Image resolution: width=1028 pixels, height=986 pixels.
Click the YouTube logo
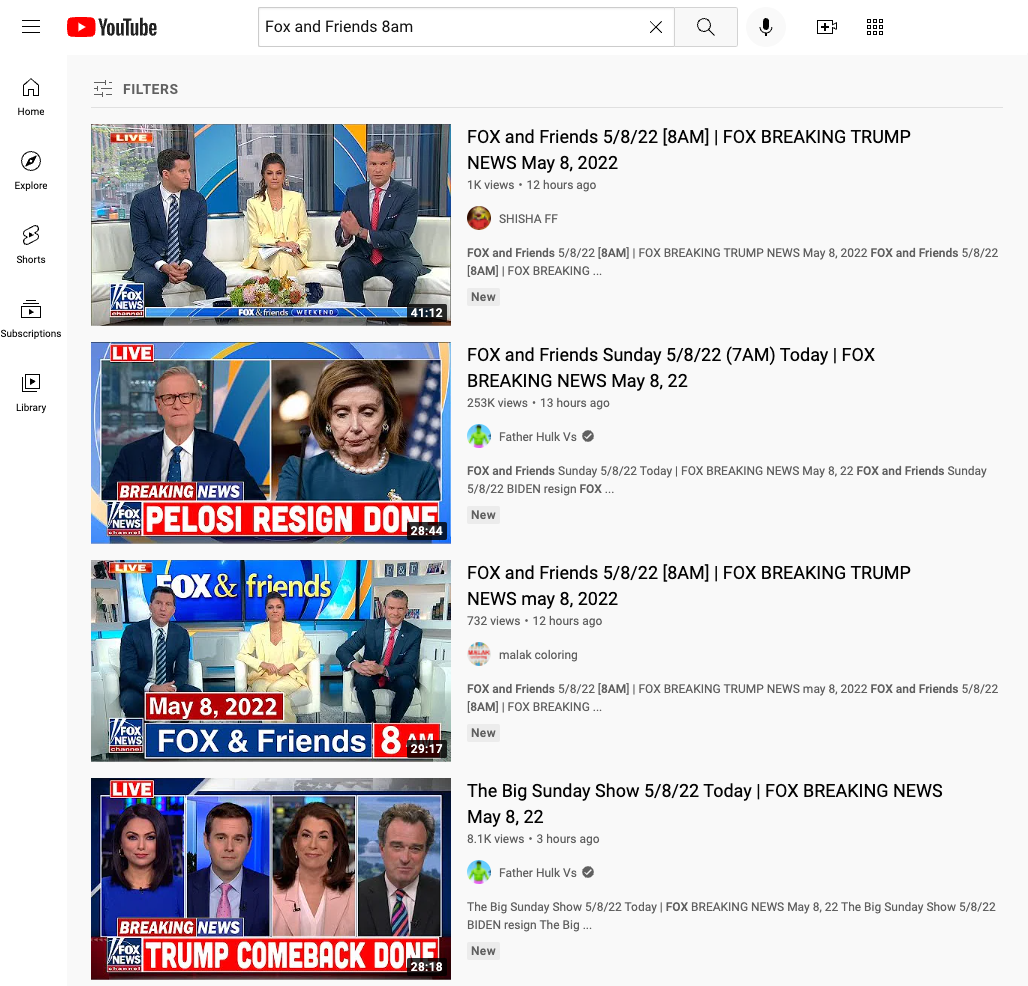pyautogui.click(x=112, y=27)
